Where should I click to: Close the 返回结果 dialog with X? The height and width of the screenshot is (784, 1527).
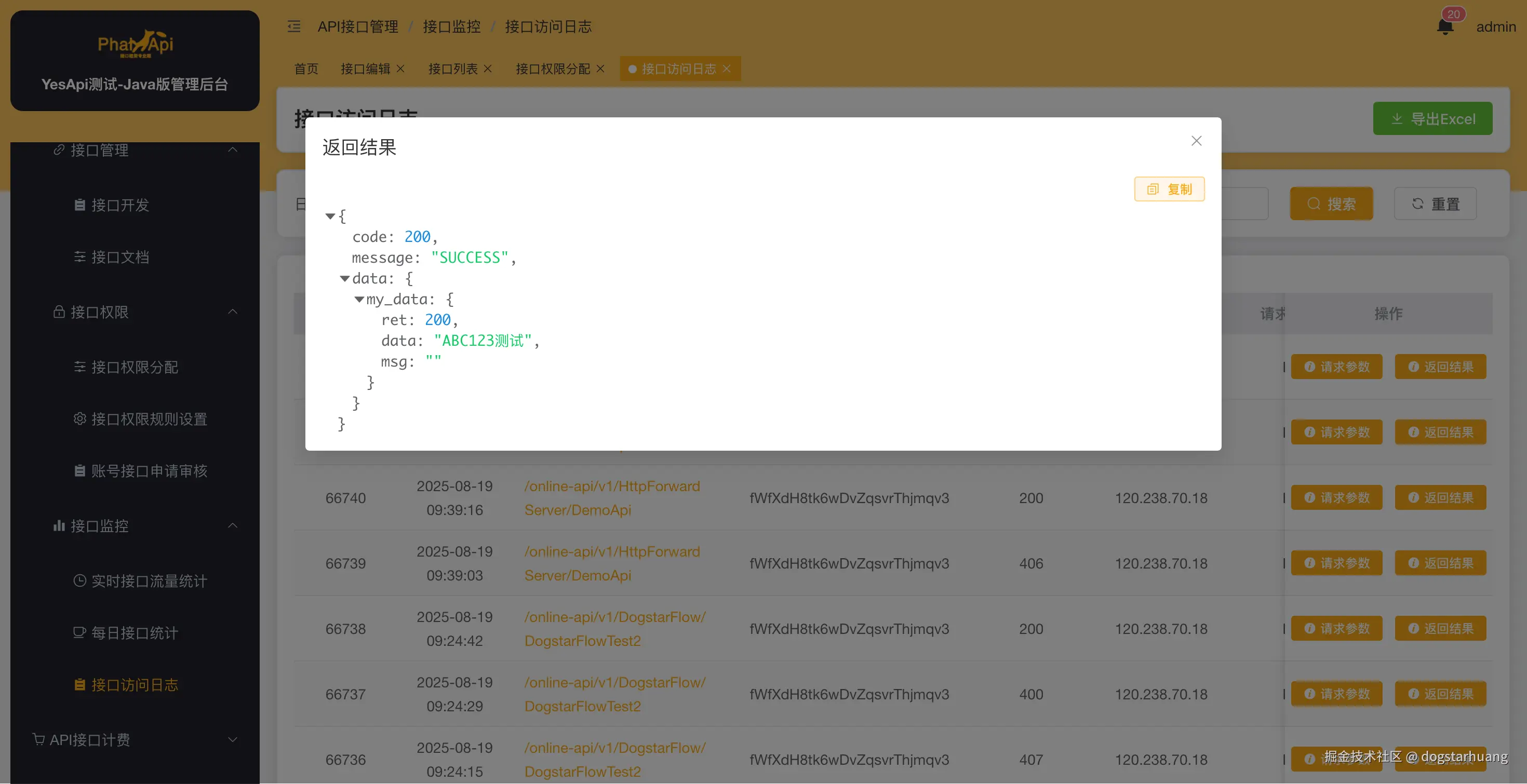(x=1196, y=141)
